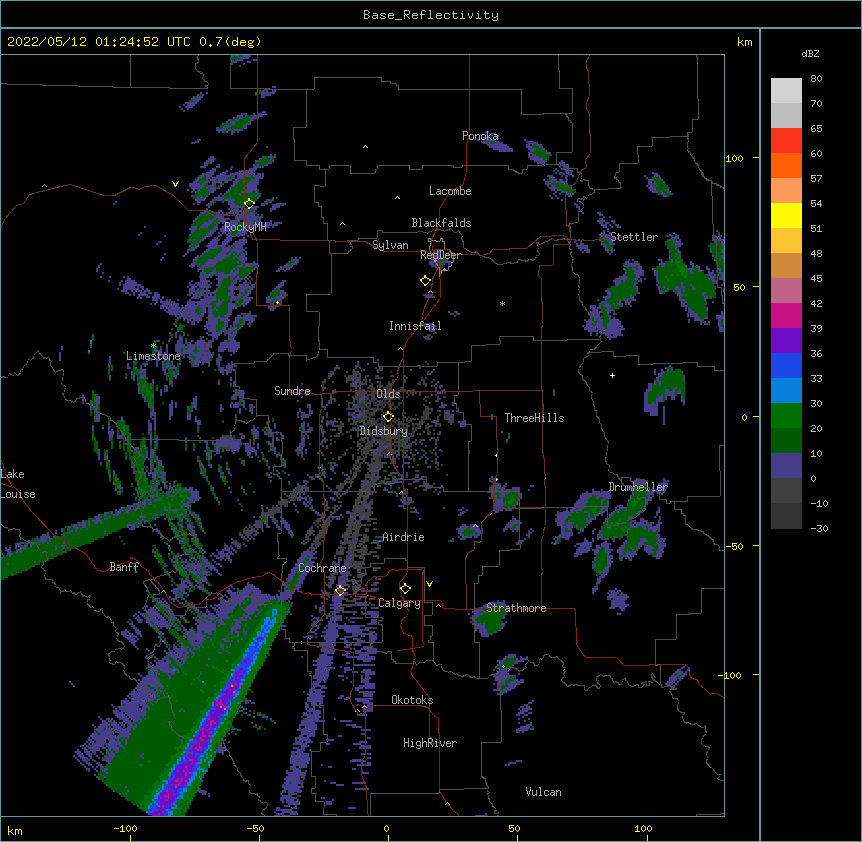Viewport: 862px width, 842px height.
Task: Click the timestamp 2022/05/12 01:24:52 UTC
Action: coord(99,42)
